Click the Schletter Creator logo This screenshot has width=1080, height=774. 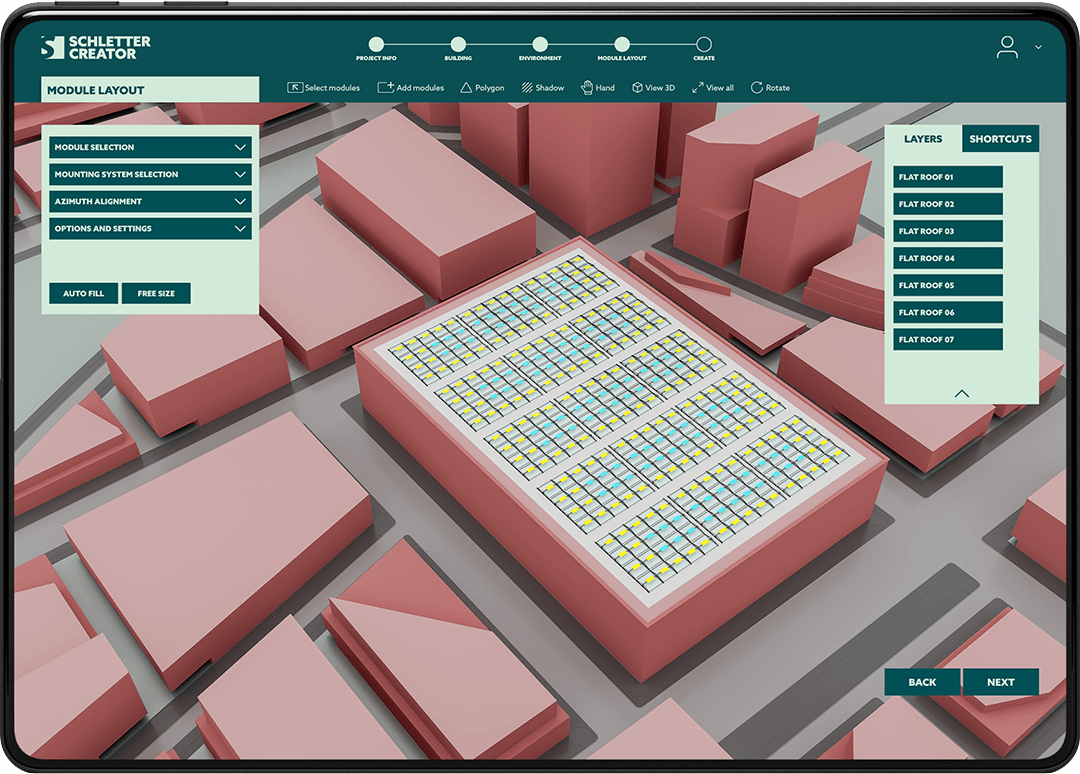tap(96, 47)
